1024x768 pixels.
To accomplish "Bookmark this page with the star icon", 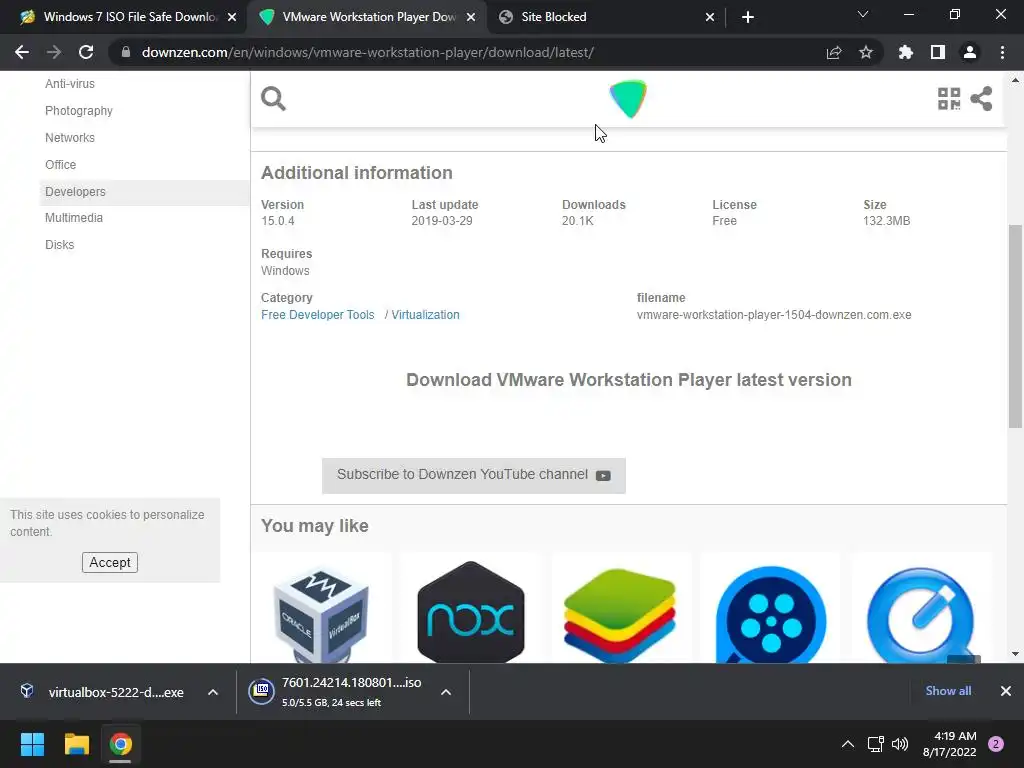I will (x=866, y=52).
